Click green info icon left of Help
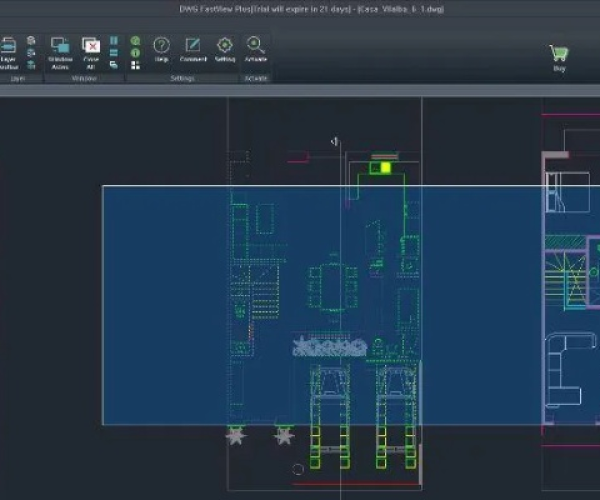Screen dimensions: 600x500 point(135,52)
